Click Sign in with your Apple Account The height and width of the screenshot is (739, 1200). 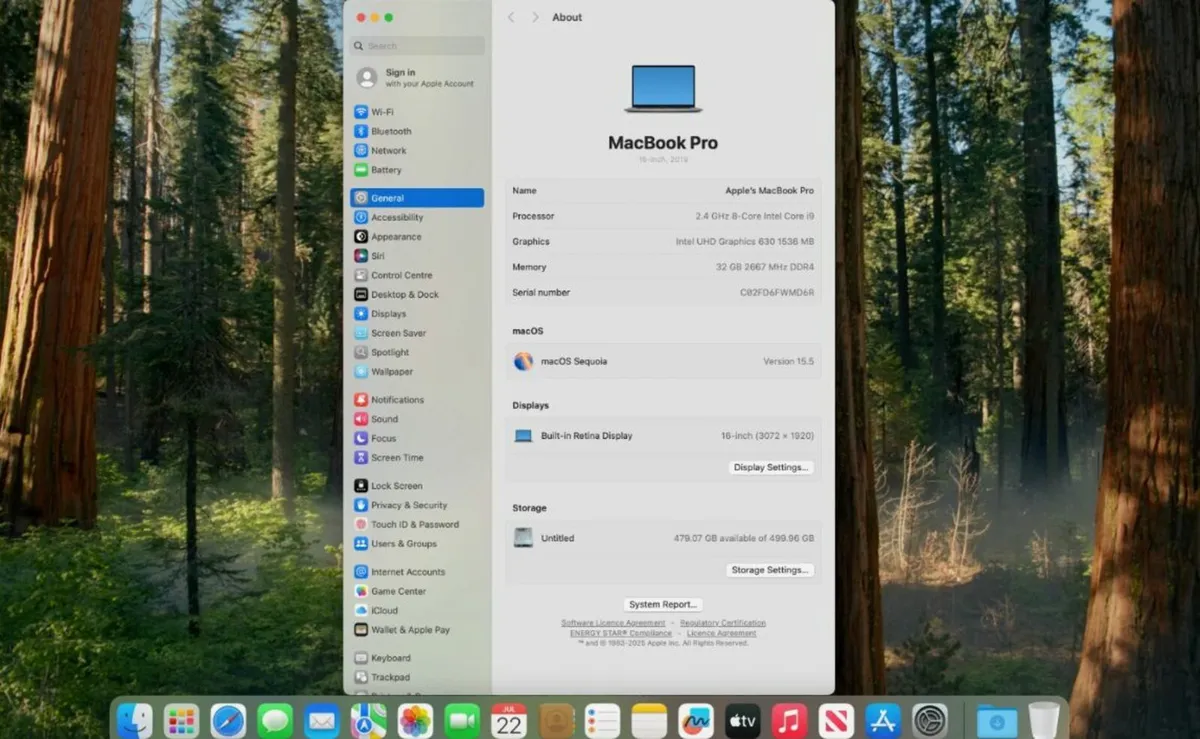416,77
